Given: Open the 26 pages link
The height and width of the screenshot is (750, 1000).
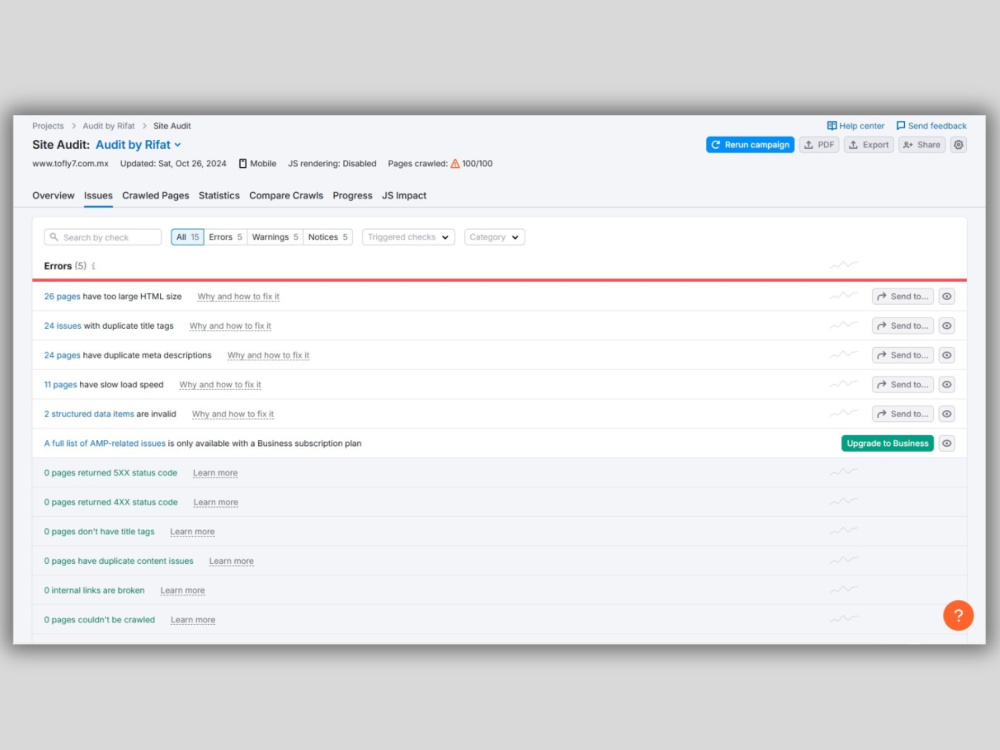Looking at the screenshot, I should click(62, 297).
